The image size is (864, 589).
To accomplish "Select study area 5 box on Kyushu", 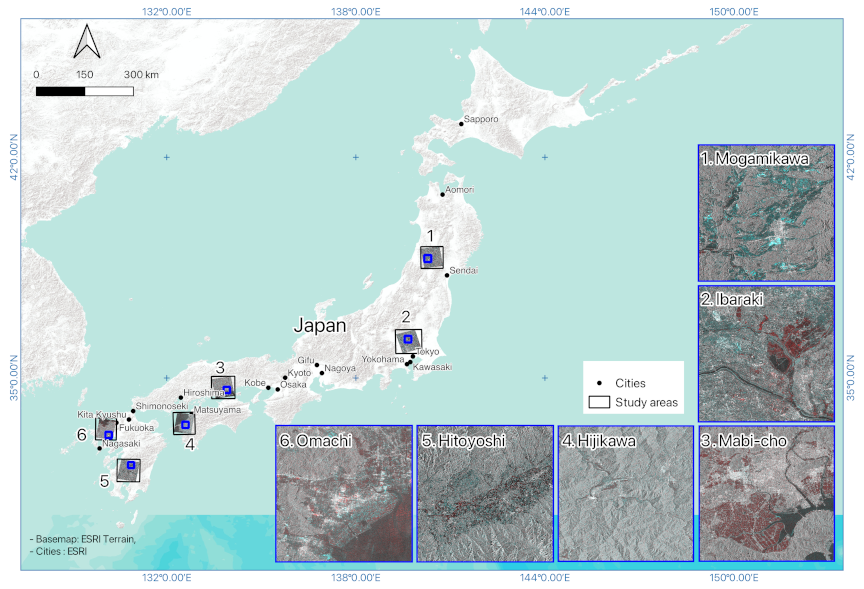I will coord(128,469).
